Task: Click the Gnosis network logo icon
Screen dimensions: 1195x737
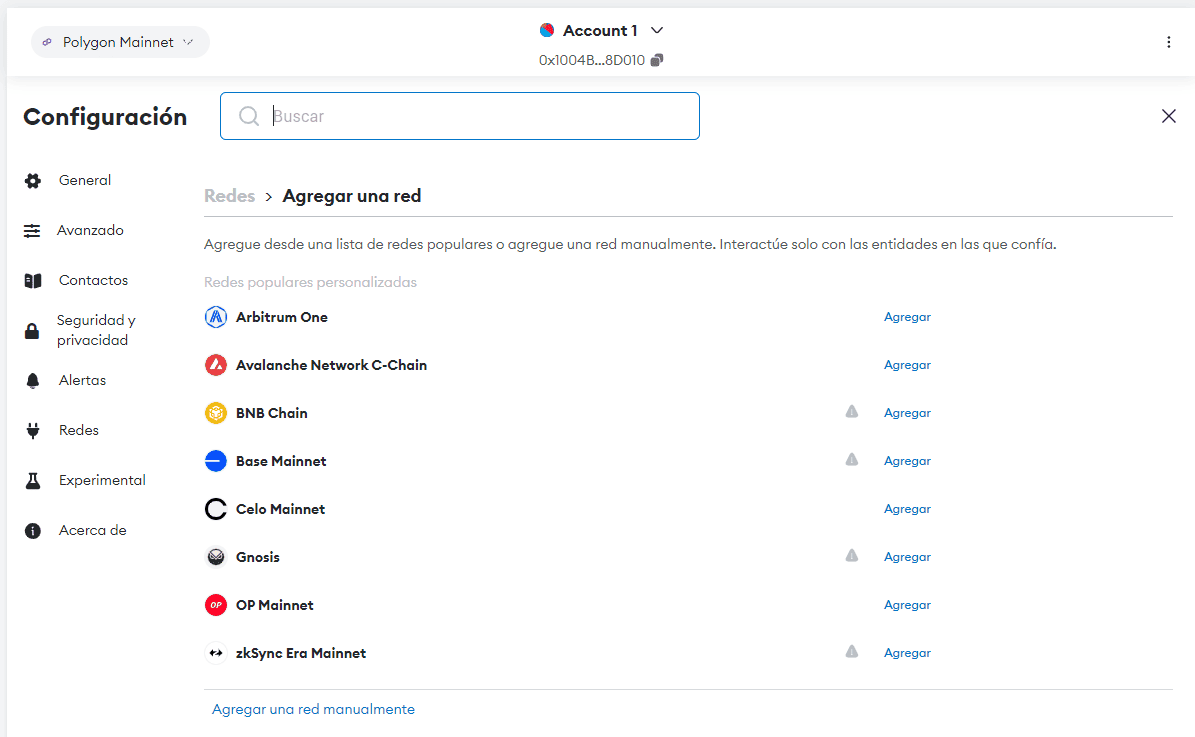Action: pos(216,557)
